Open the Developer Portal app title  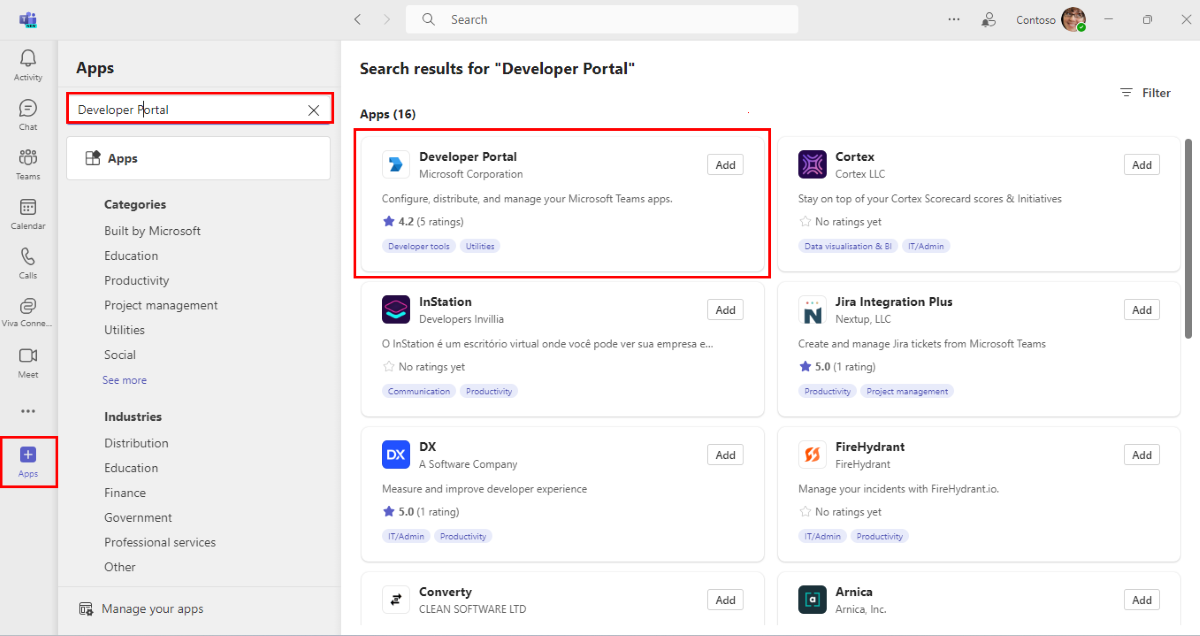[x=468, y=157]
